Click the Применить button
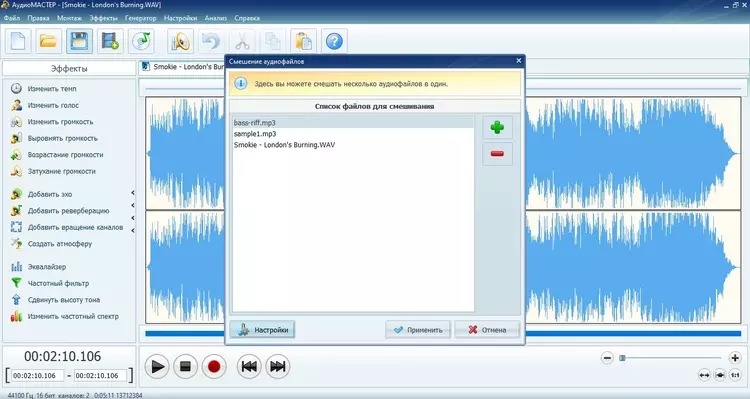This screenshot has width=750, height=399. [x=418, y=330]
